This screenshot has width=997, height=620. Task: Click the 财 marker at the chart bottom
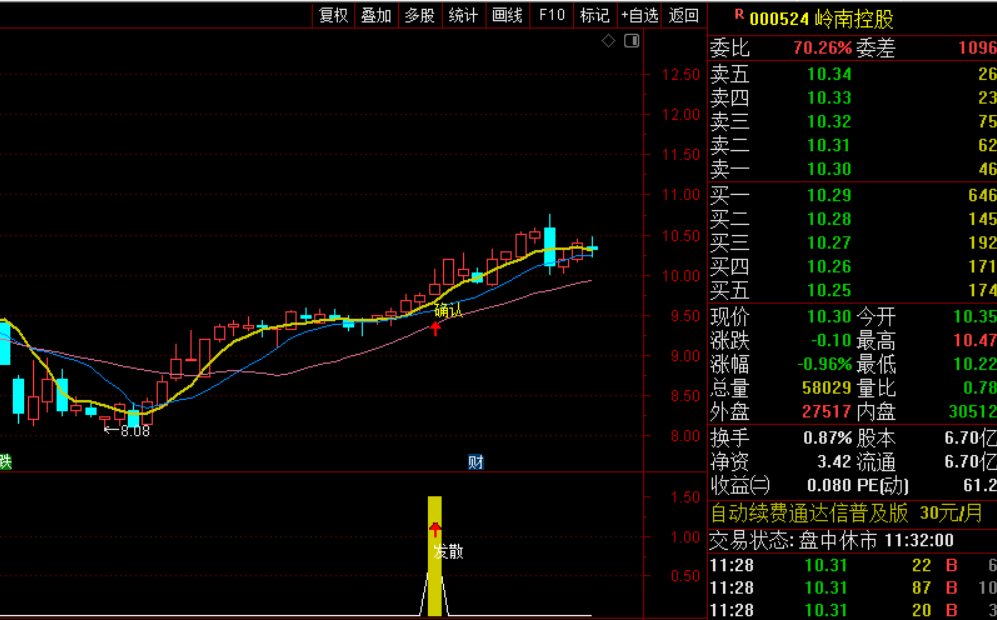point(476,462)
